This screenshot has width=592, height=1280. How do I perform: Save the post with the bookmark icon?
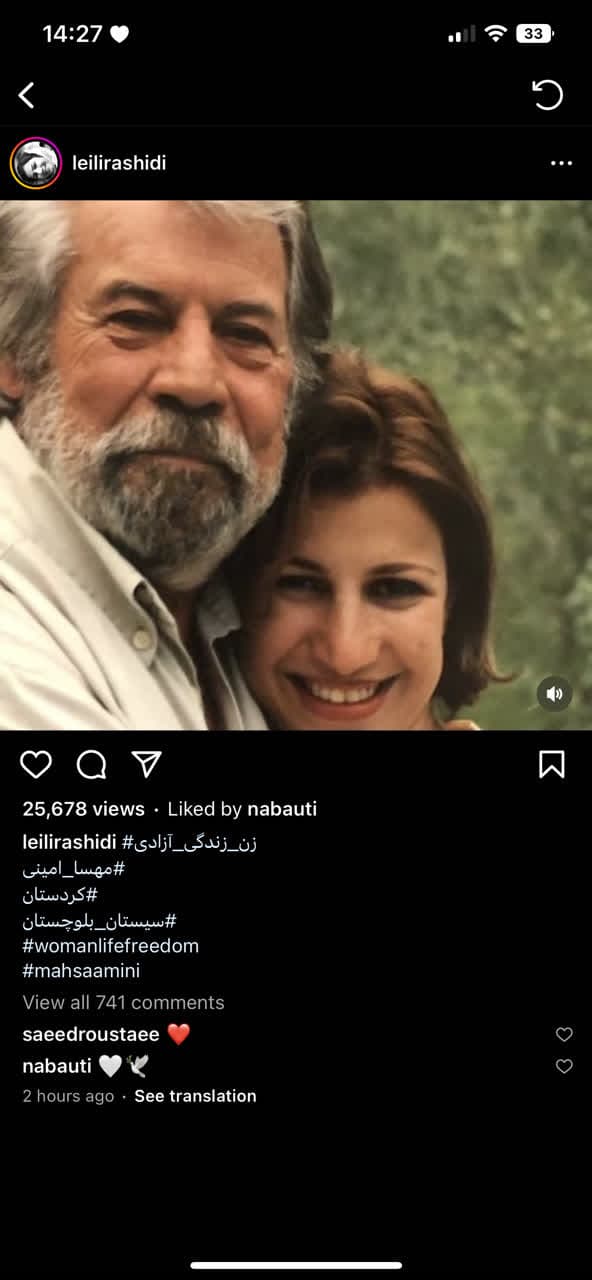click(552, 765)
